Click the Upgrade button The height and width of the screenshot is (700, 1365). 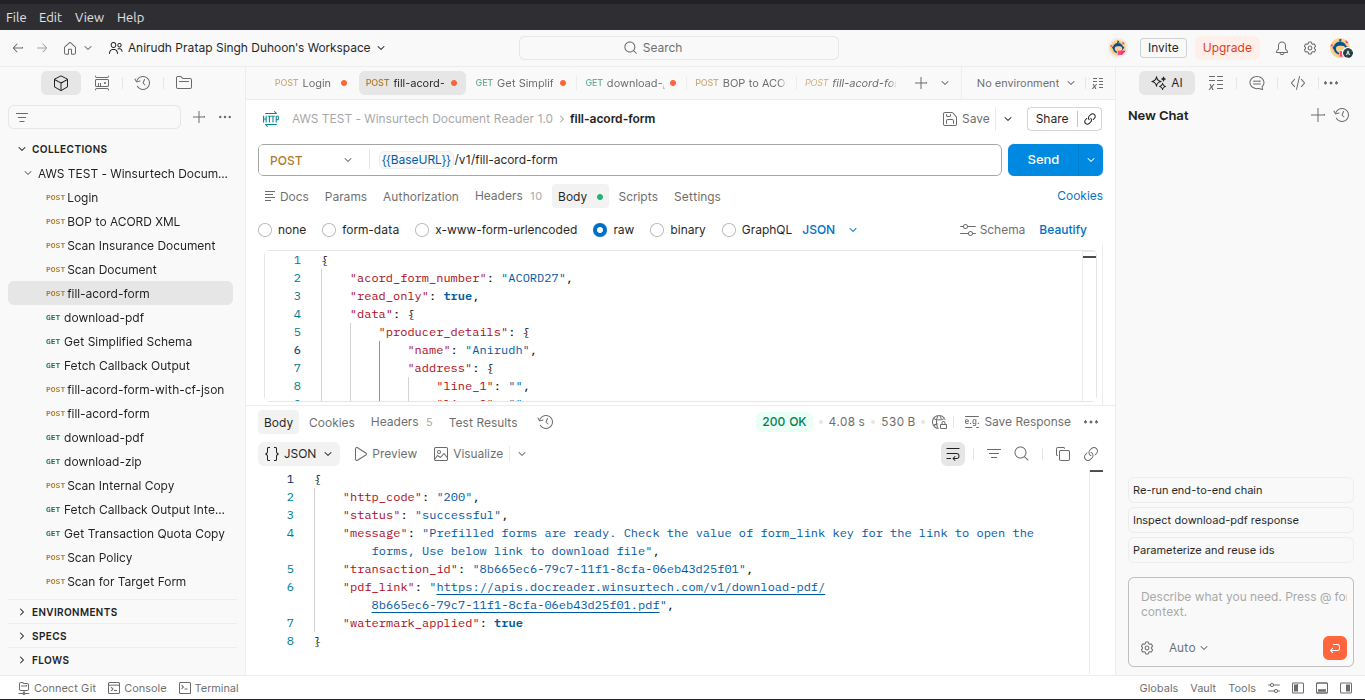click(x=1227, y=48)
